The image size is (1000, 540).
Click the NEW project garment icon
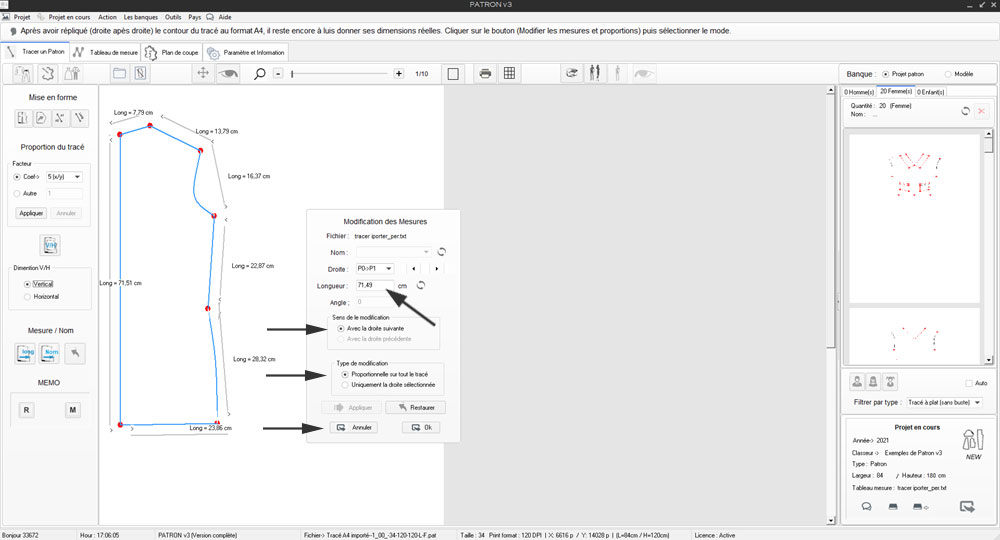tap(970, 443)
